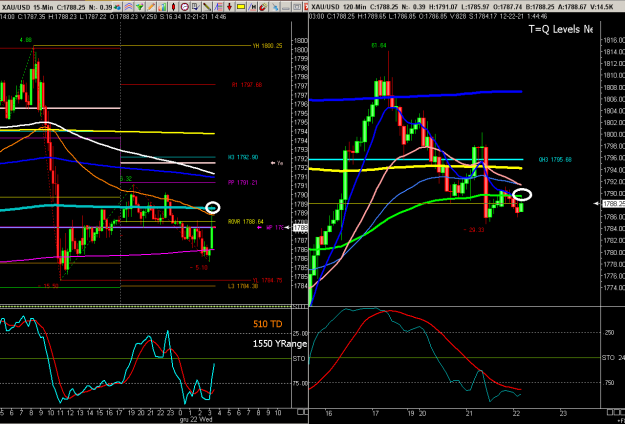Select the green funnel filter icon
The image size is (625, 424).
[140, 7]
